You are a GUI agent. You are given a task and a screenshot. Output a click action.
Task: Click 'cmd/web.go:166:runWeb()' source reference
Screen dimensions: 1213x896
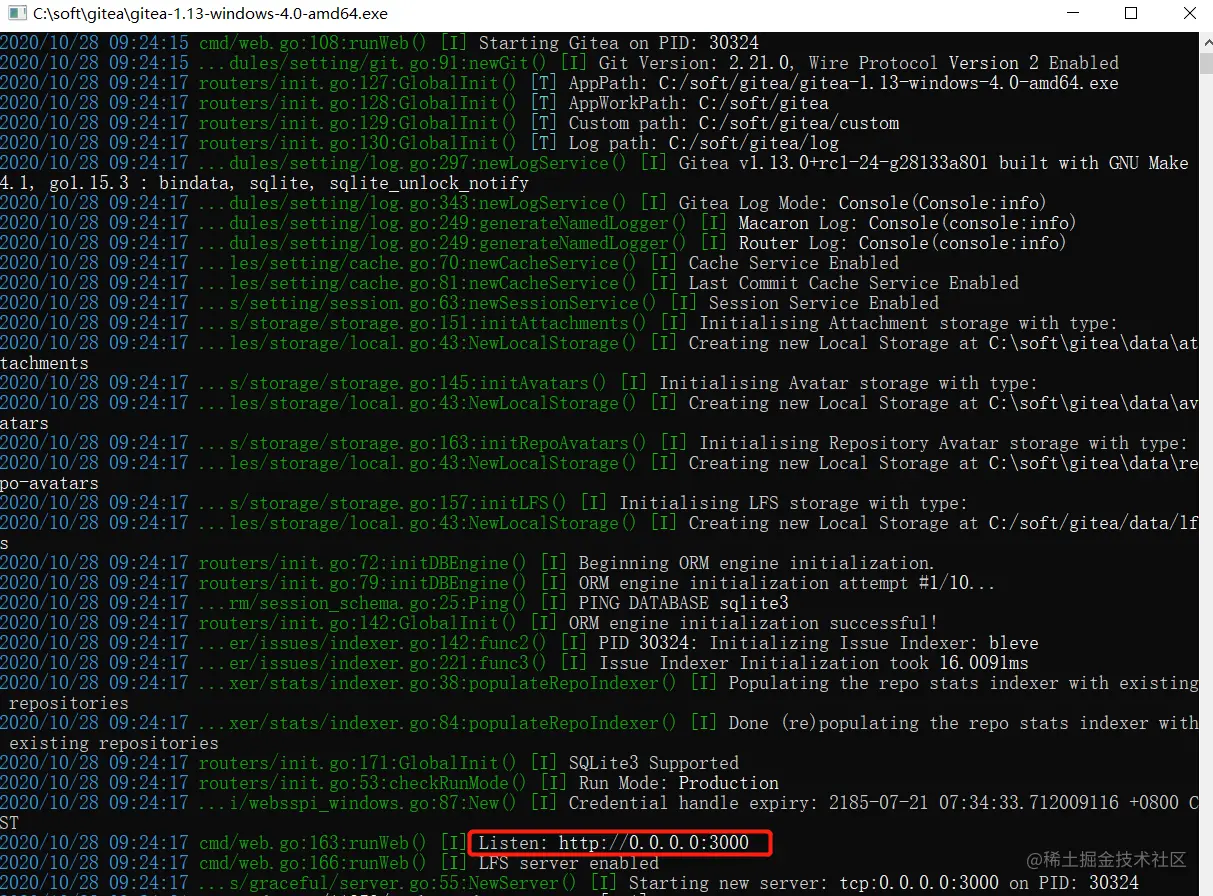tap(313, 863)
